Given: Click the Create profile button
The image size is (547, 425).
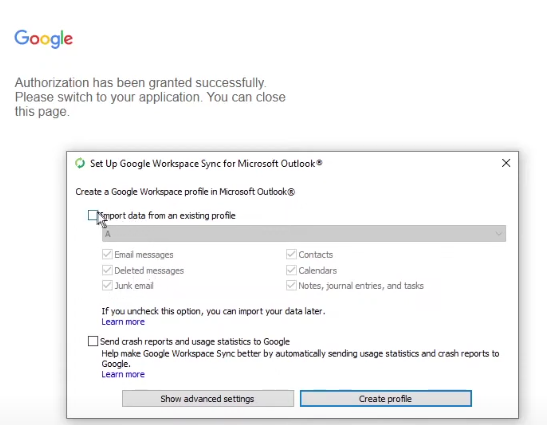Looking at the screenshot, I should [x=386, y=398].
